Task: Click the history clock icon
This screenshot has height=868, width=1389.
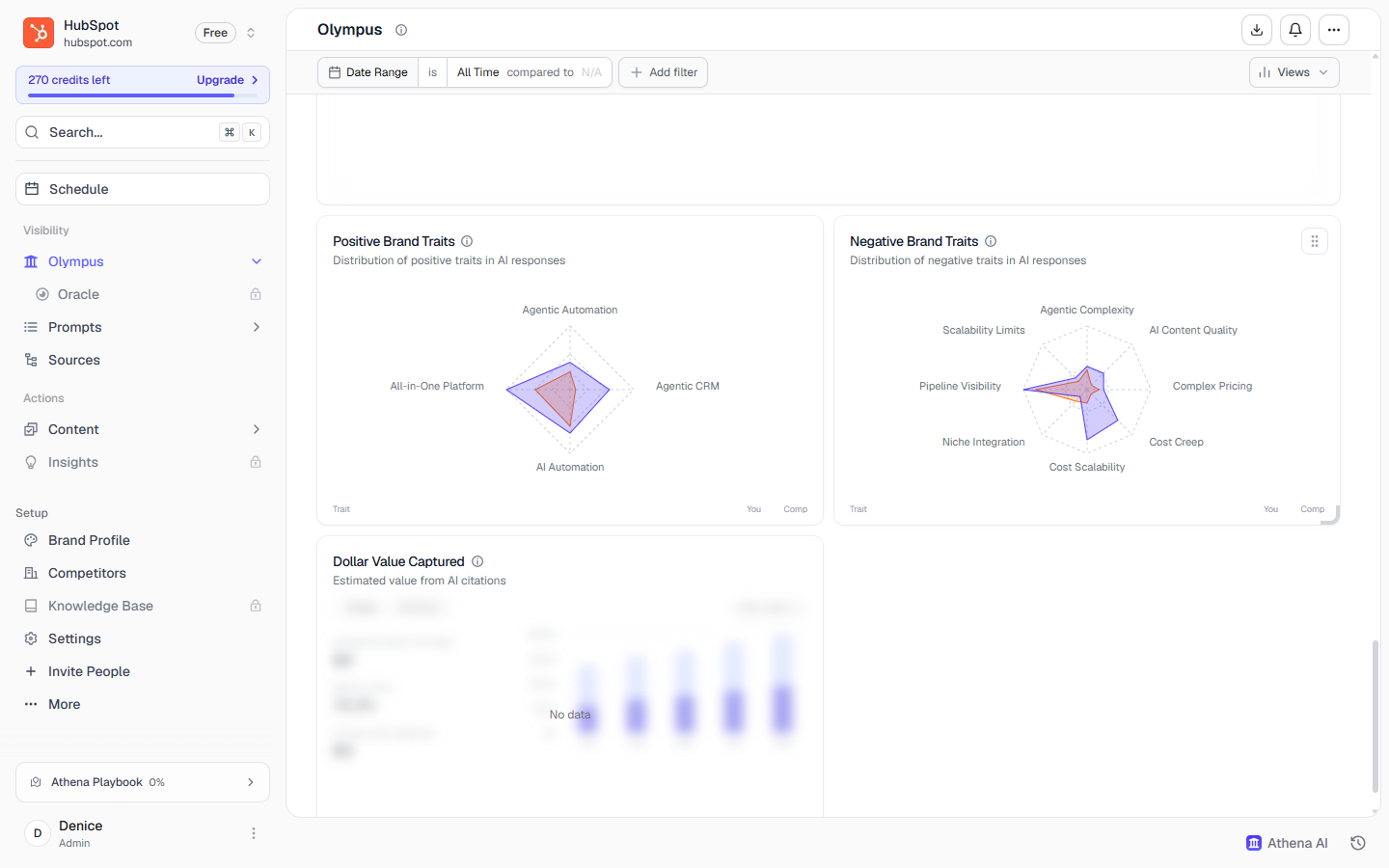Action: click(x=1358, y=843)
